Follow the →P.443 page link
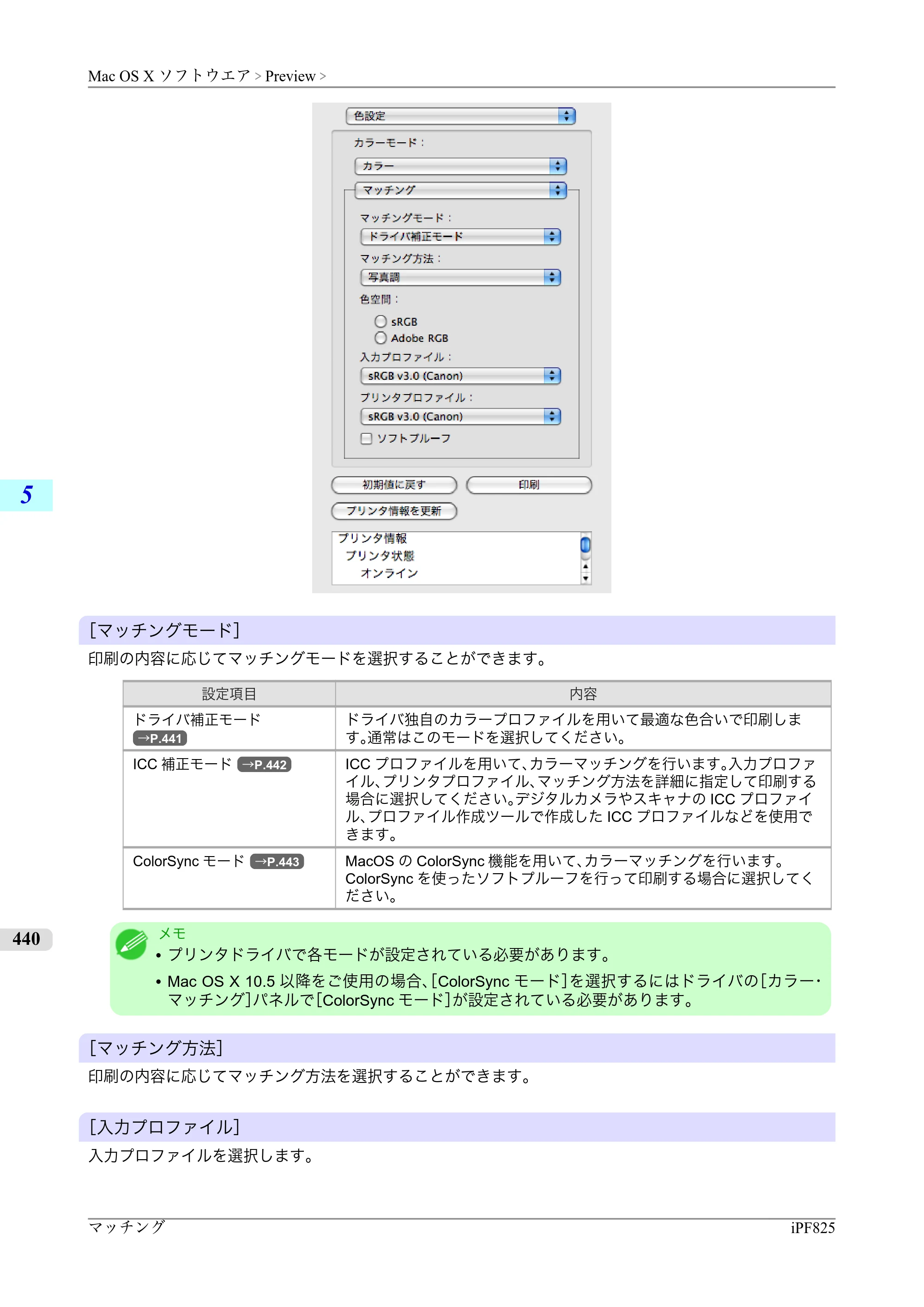 [x=277, y=862]
